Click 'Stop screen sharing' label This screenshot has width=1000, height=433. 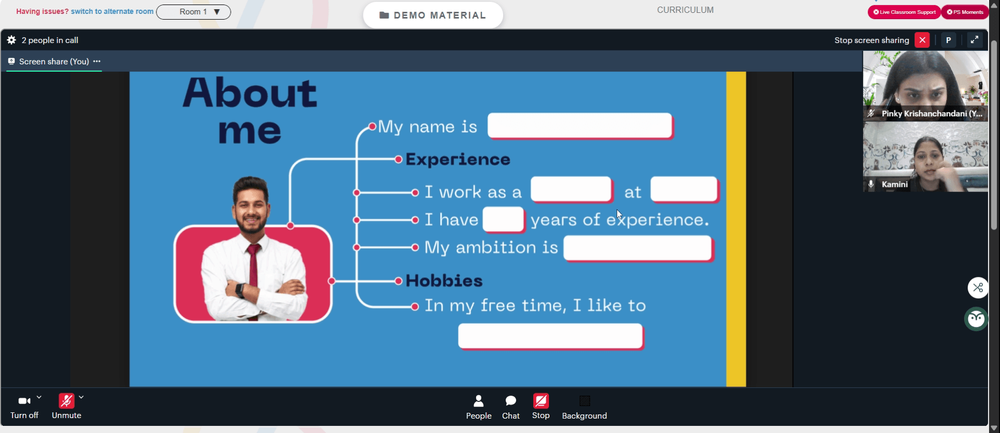(871, 40)
